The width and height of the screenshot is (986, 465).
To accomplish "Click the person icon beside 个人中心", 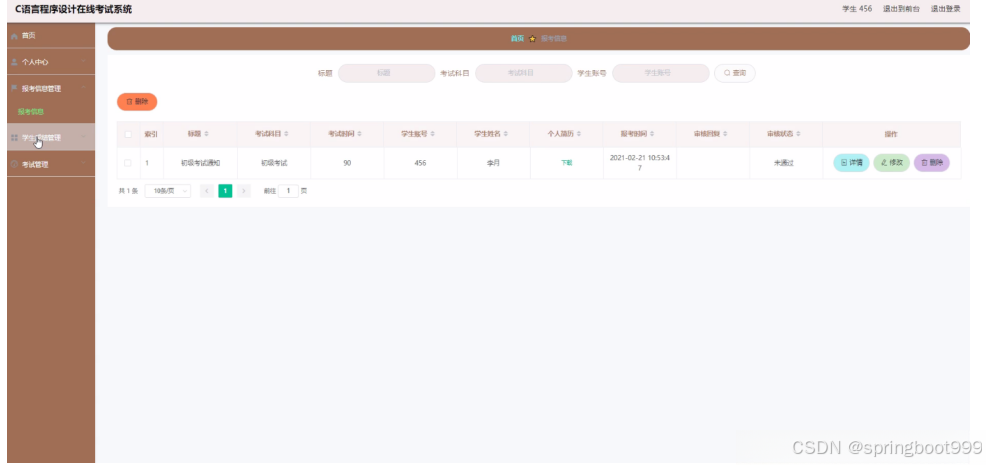I will tap(14, 62).
